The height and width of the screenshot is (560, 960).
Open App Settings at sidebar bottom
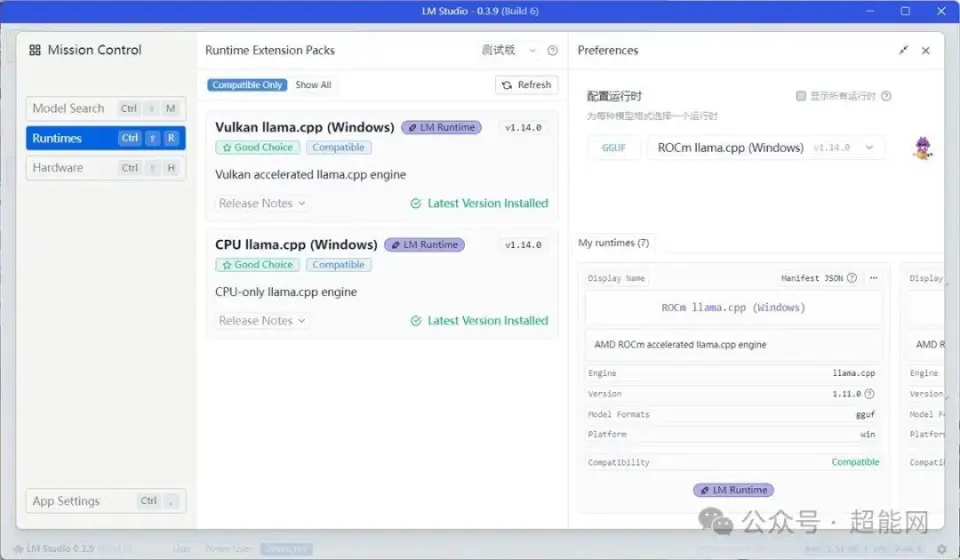click(x=105, y=501)
